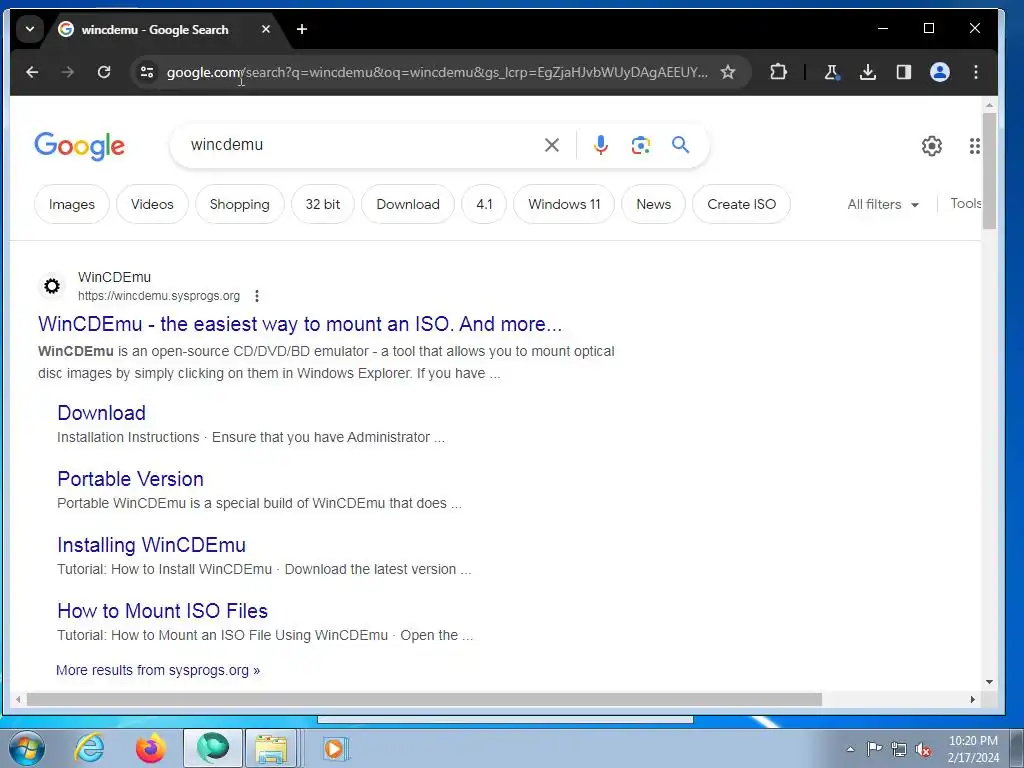Image resolution: width=1024 pixels, height=768 pixels.
Task: Apply the Windows 11 filter chip
Action: point(564,204)
